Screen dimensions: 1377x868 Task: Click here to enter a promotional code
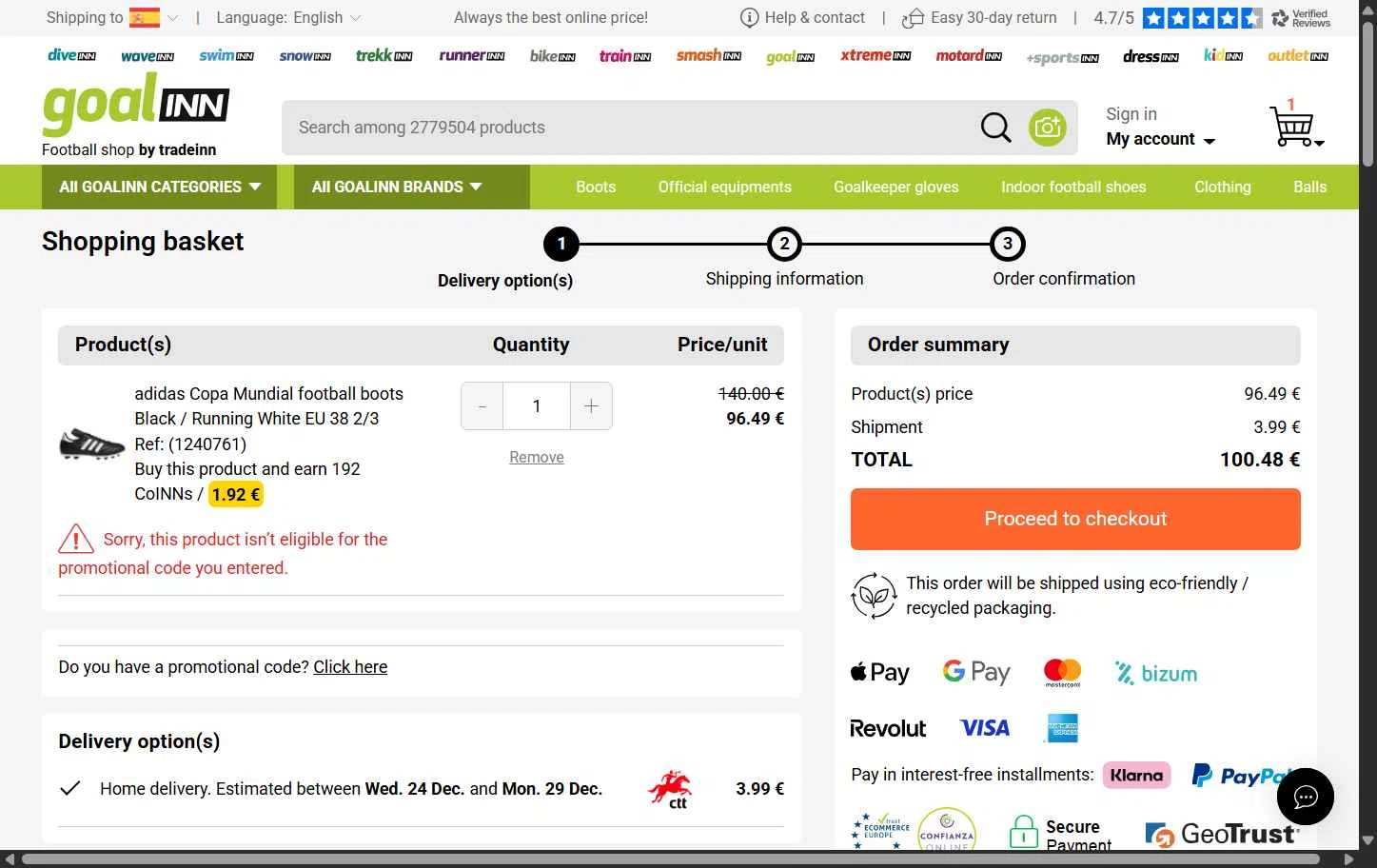[x=350, y=667]
